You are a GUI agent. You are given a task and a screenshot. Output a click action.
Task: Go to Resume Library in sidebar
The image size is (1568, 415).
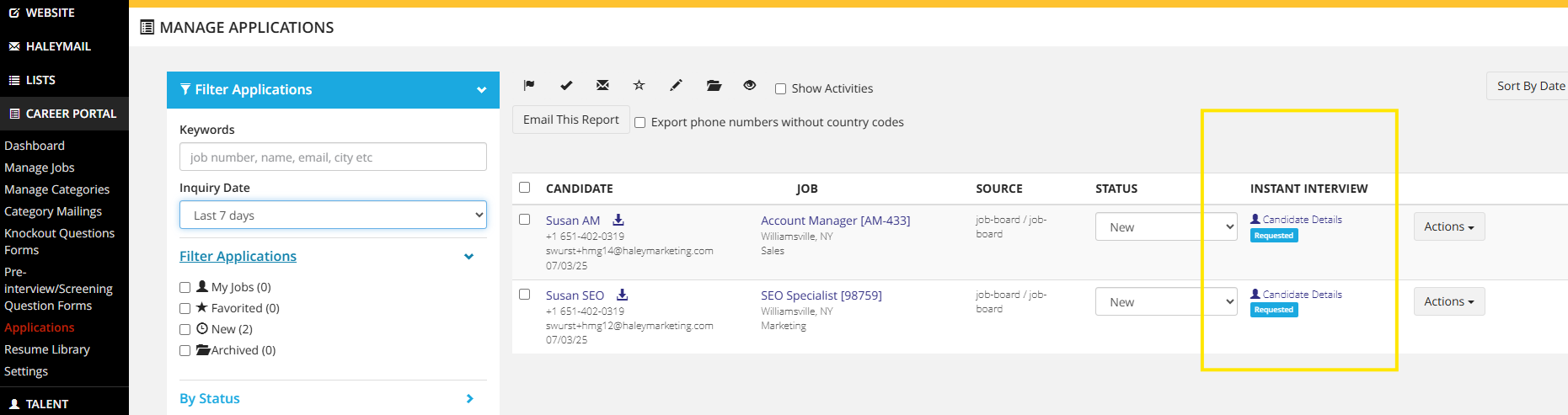[47, 349]
